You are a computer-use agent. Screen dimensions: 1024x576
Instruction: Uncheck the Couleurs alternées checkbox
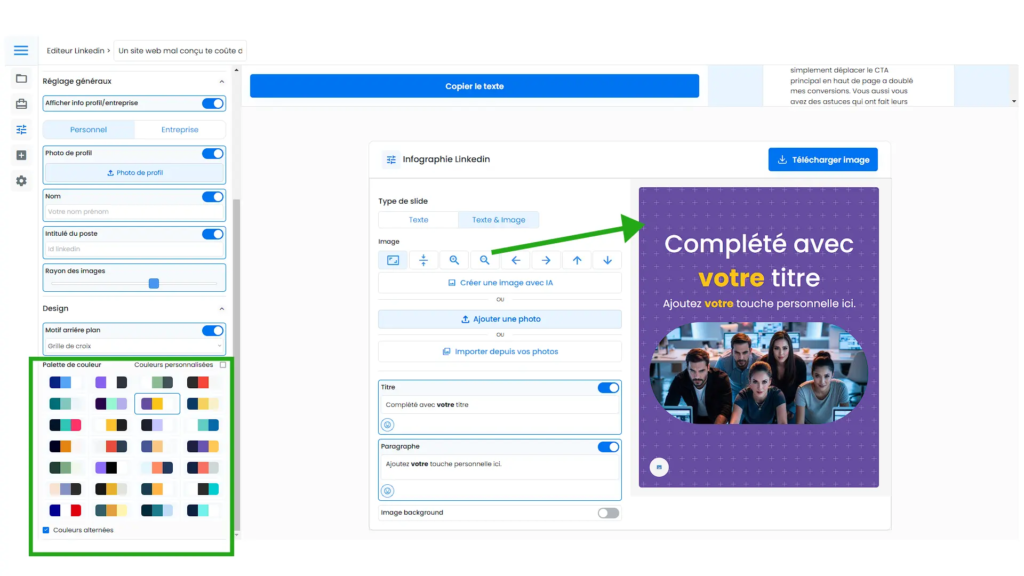pos(46,530)
